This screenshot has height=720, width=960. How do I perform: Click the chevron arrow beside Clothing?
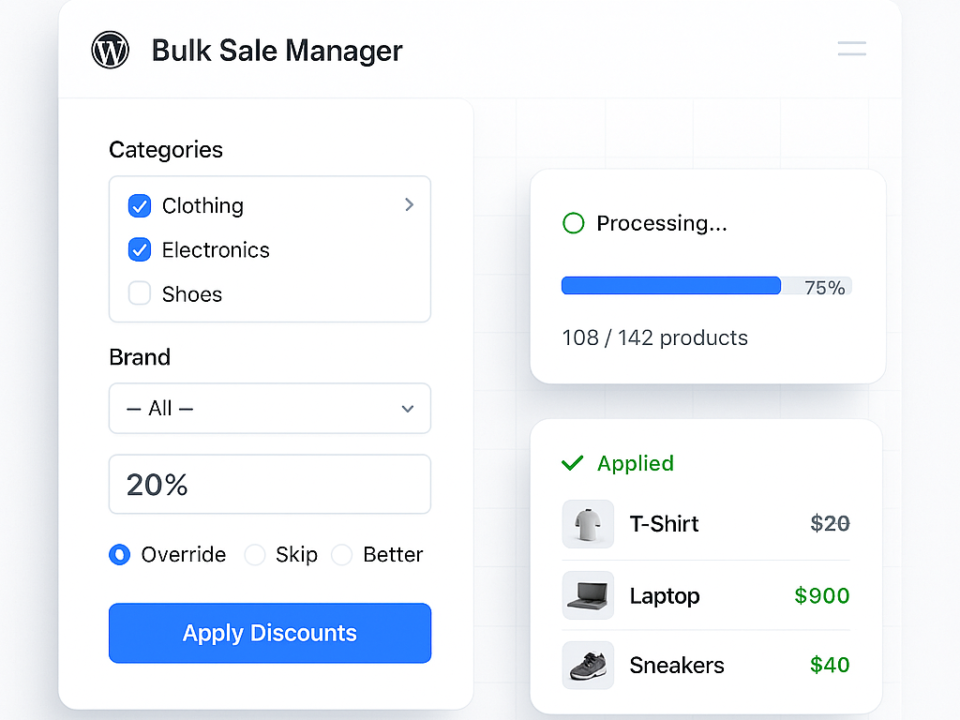pos(408,205)
